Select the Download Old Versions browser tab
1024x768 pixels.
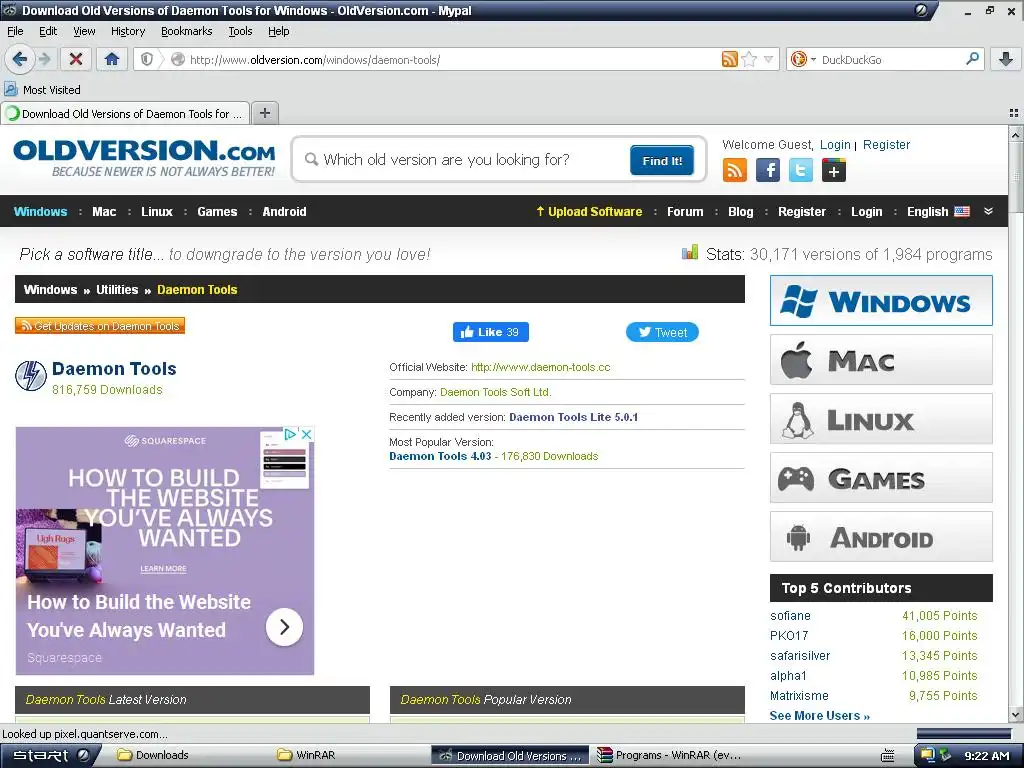pyautogui.click(x=125, y=113)
